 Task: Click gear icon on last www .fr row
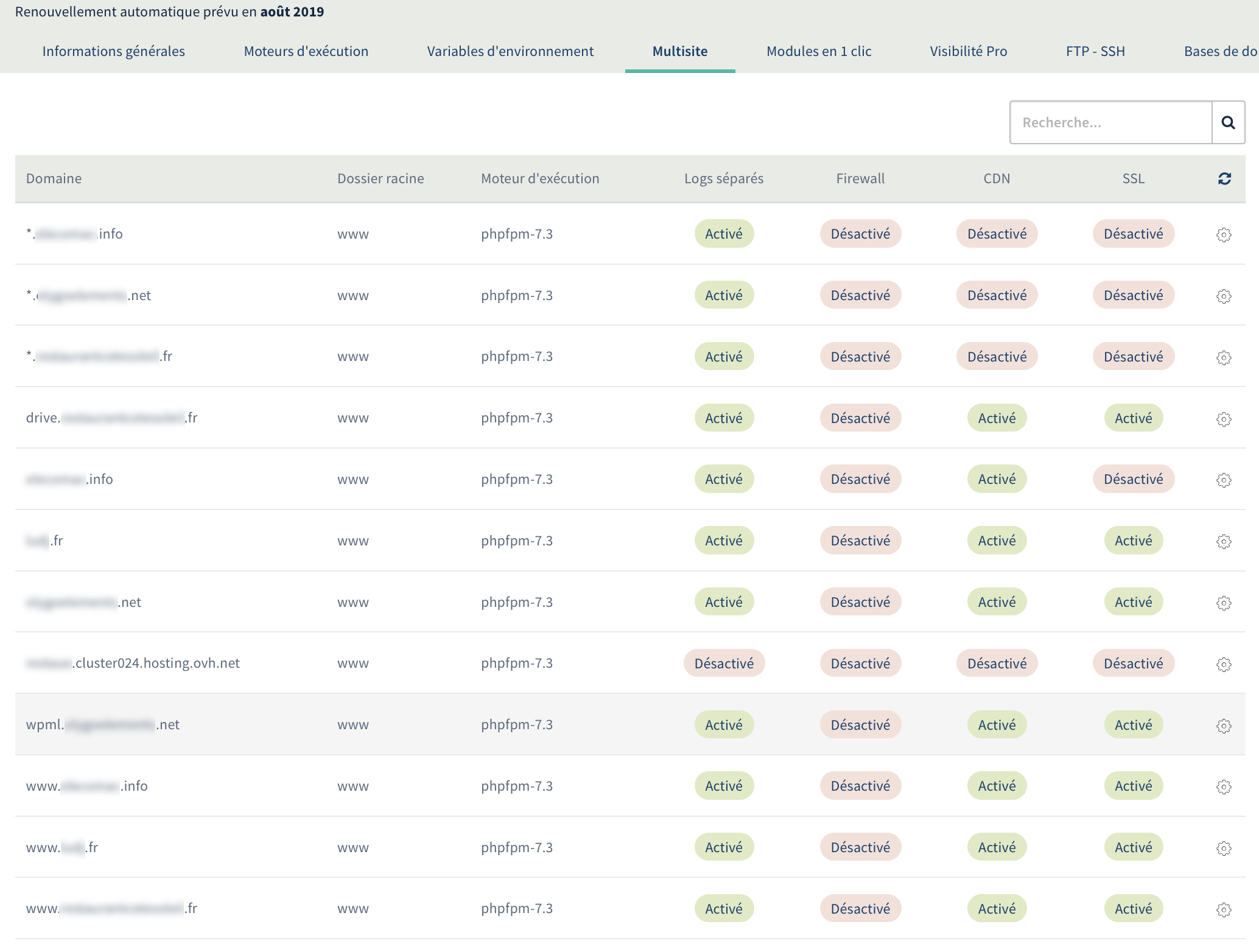(x=1224, y=909)
